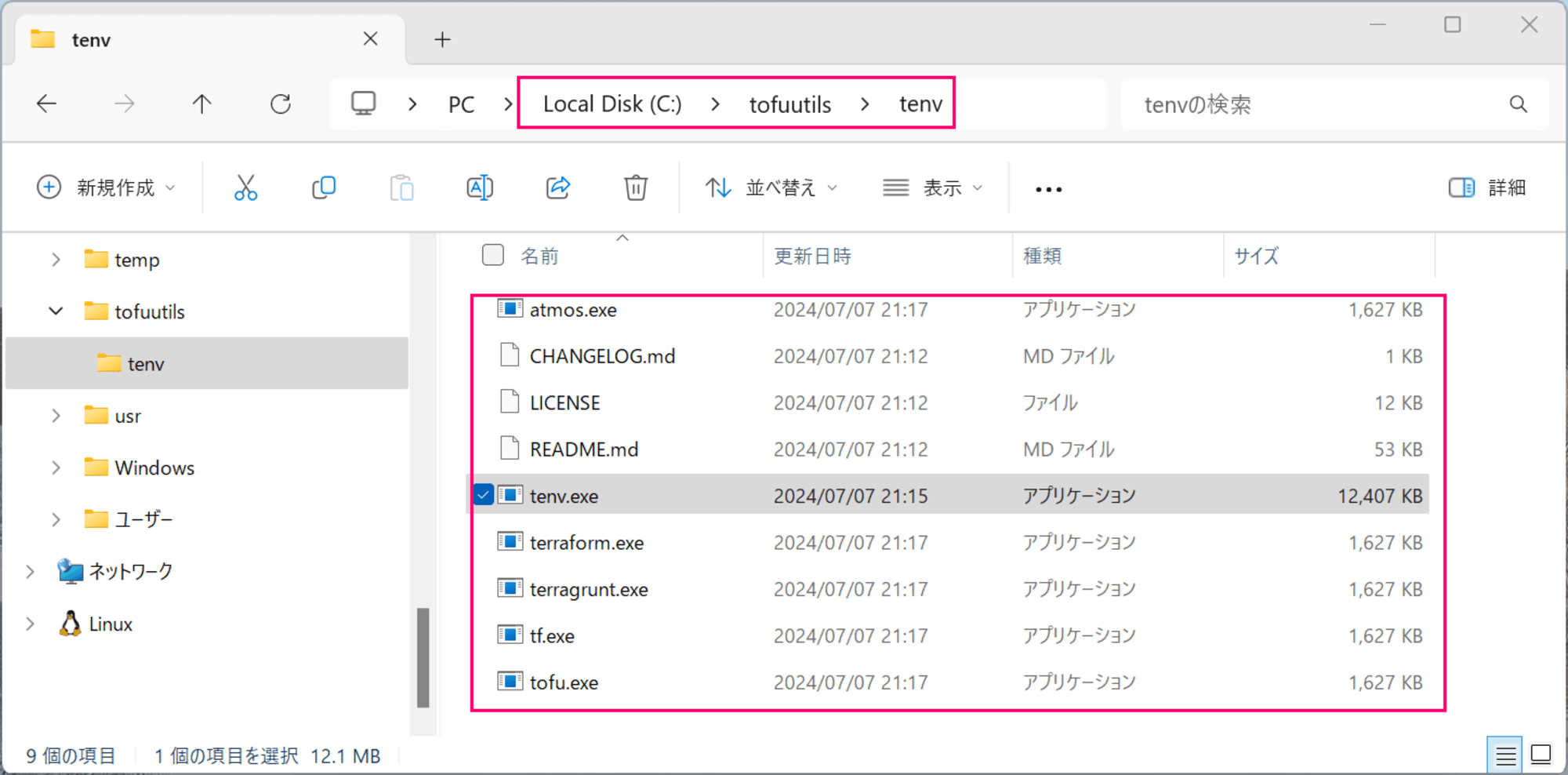This screenshot has height=775, width=1568.
Task: Collapse the tofuutils folder in tree
Action: (x=56, y=311)
